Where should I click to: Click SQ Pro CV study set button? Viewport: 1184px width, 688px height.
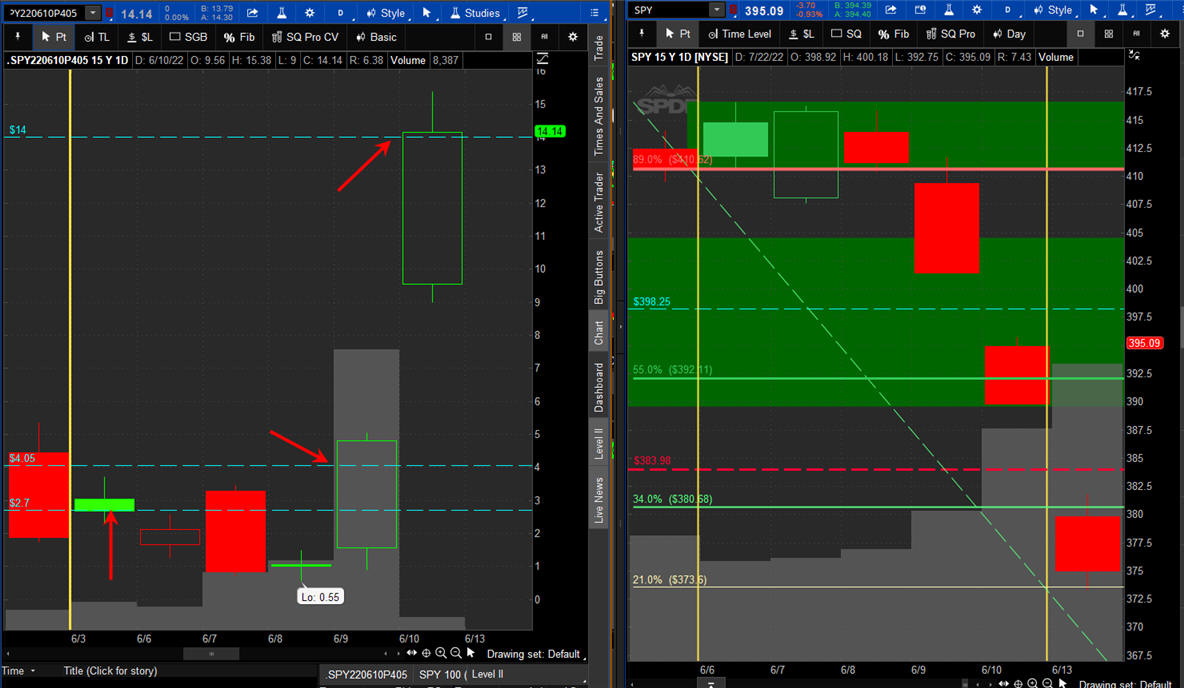(x=305, y=36)
